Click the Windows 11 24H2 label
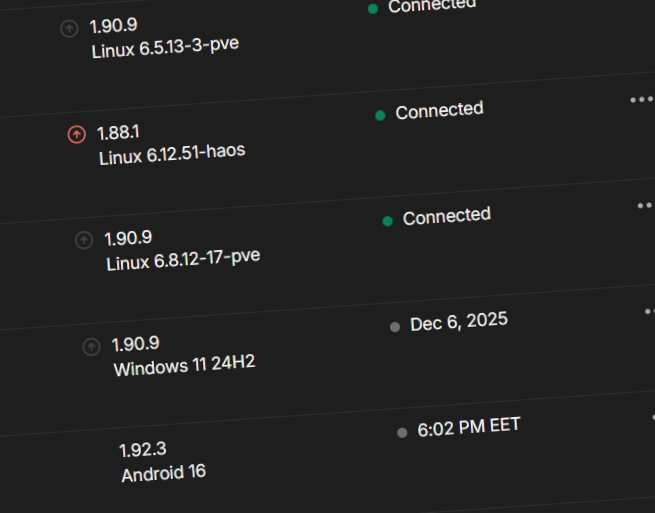Image resolution: width=655 pixels, height=513 pixels. click(x=184, y=365)
